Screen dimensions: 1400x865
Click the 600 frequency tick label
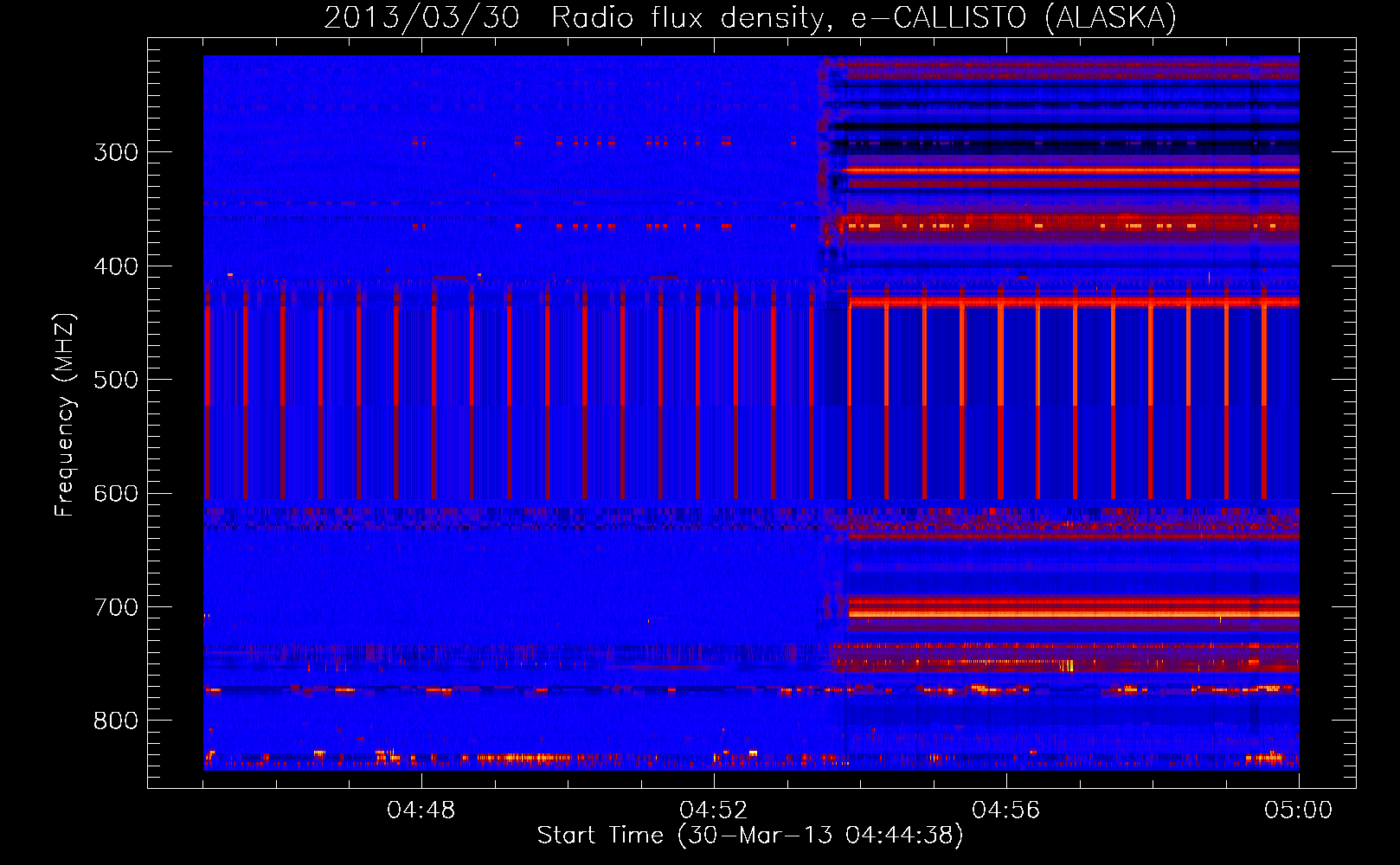point(116,494)
